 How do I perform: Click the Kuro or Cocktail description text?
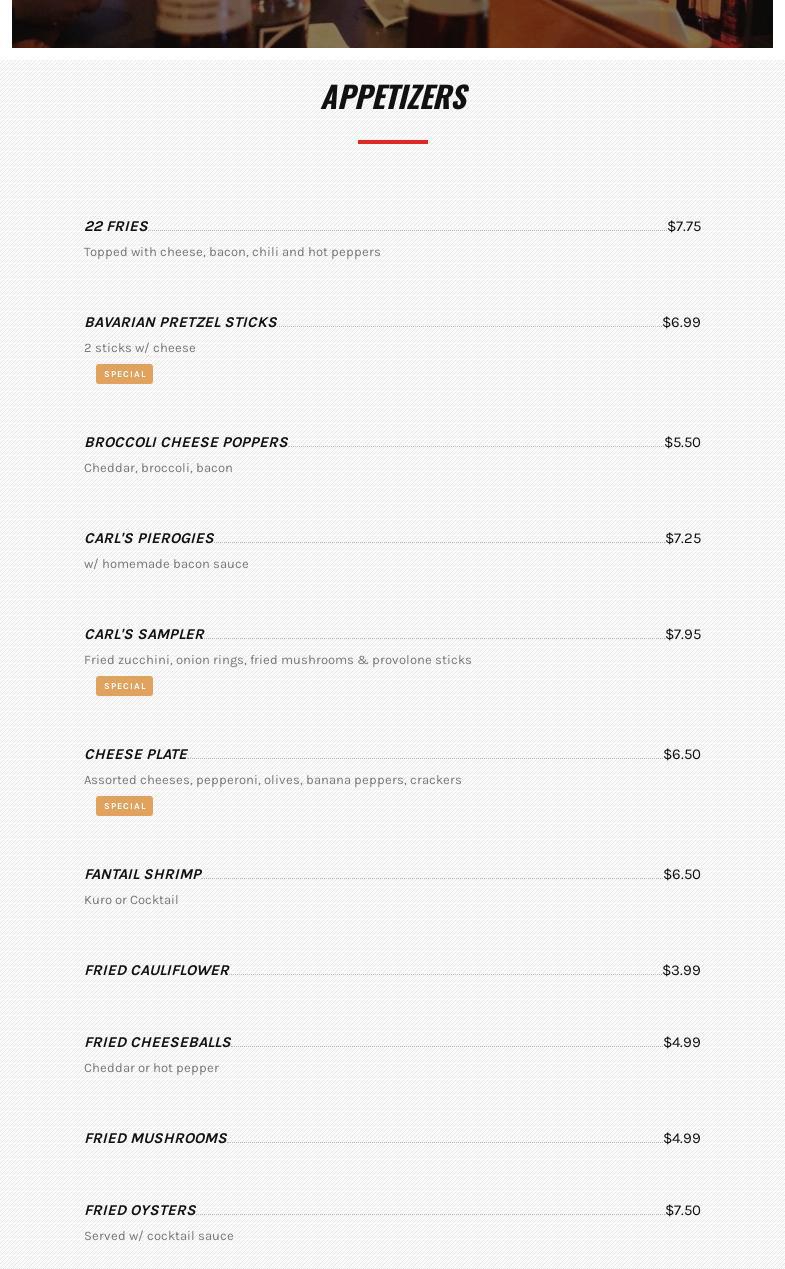click(x=131, y=900)
